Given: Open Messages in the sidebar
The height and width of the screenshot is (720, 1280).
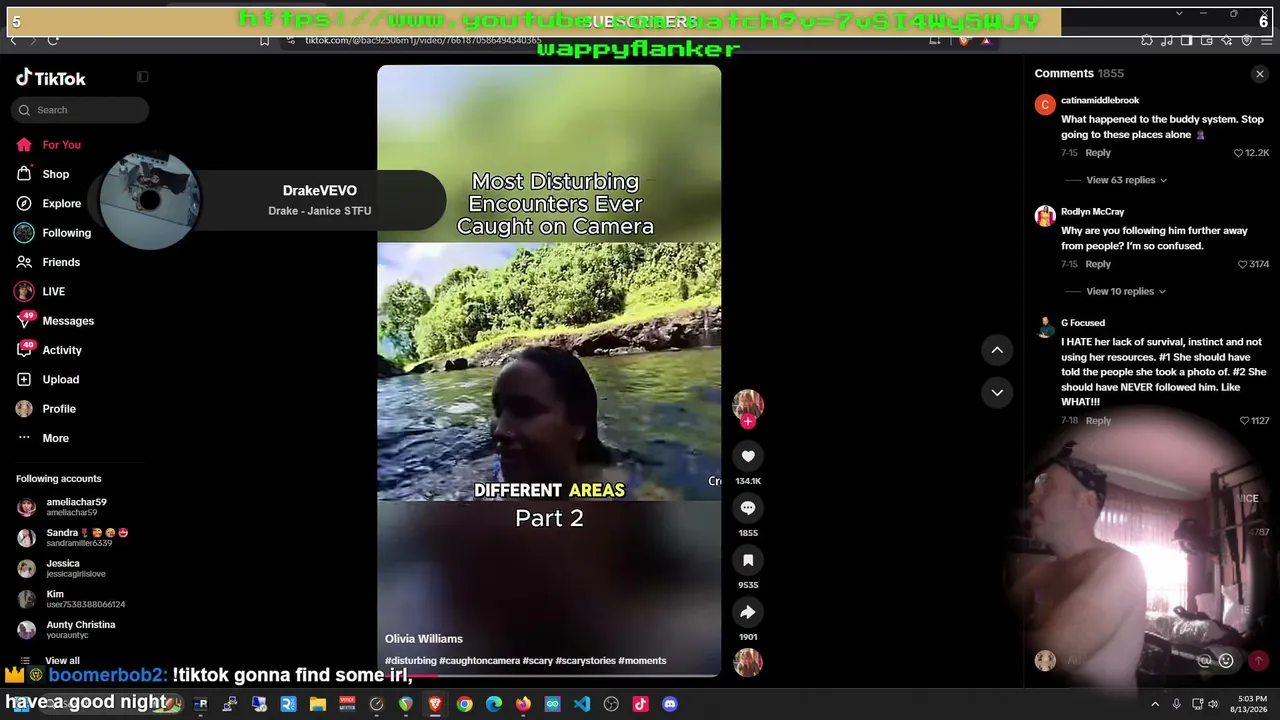Looking at the screenshot, I should coord(54,321).
